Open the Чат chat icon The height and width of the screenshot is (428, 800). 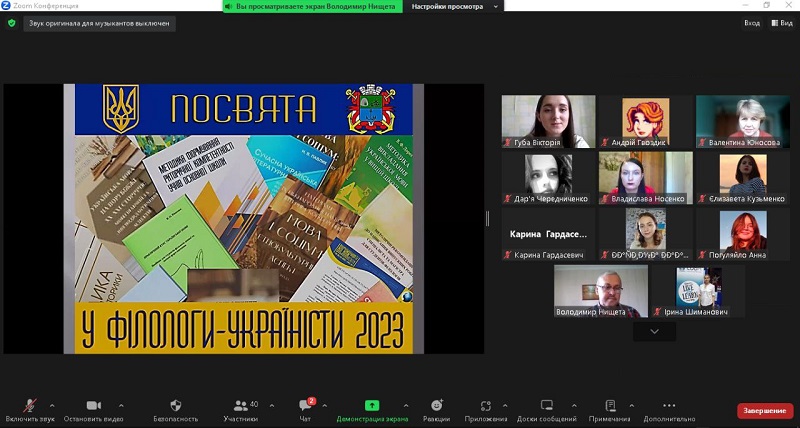coord(306,406)
